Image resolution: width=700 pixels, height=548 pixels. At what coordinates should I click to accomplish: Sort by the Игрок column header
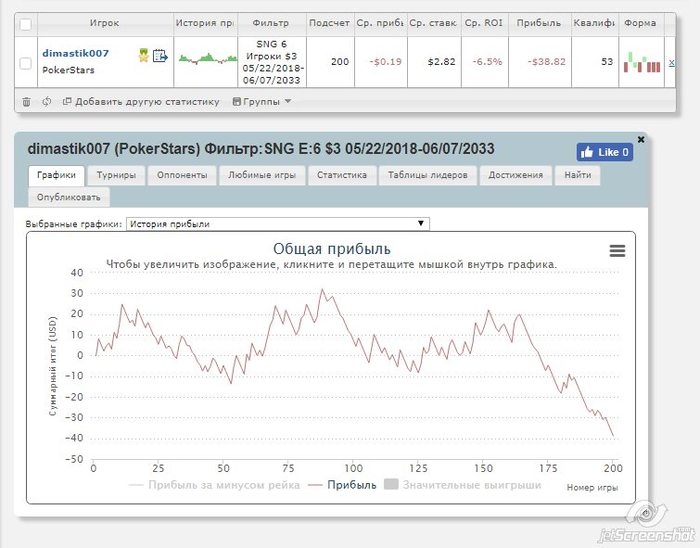(105, 23)
